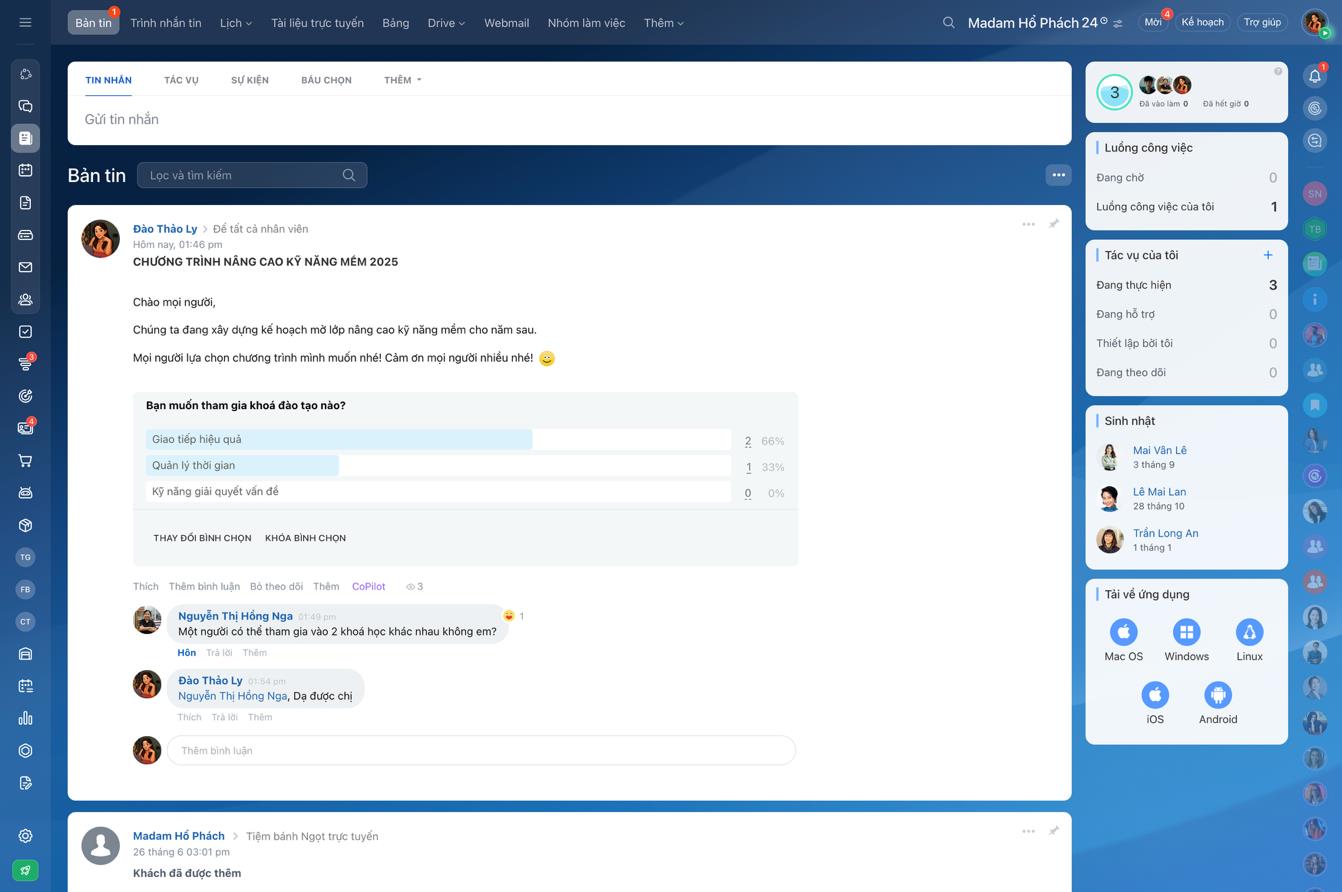
Task: Expand the Lịch dropdown menu
Action: (x=235, y=23)
